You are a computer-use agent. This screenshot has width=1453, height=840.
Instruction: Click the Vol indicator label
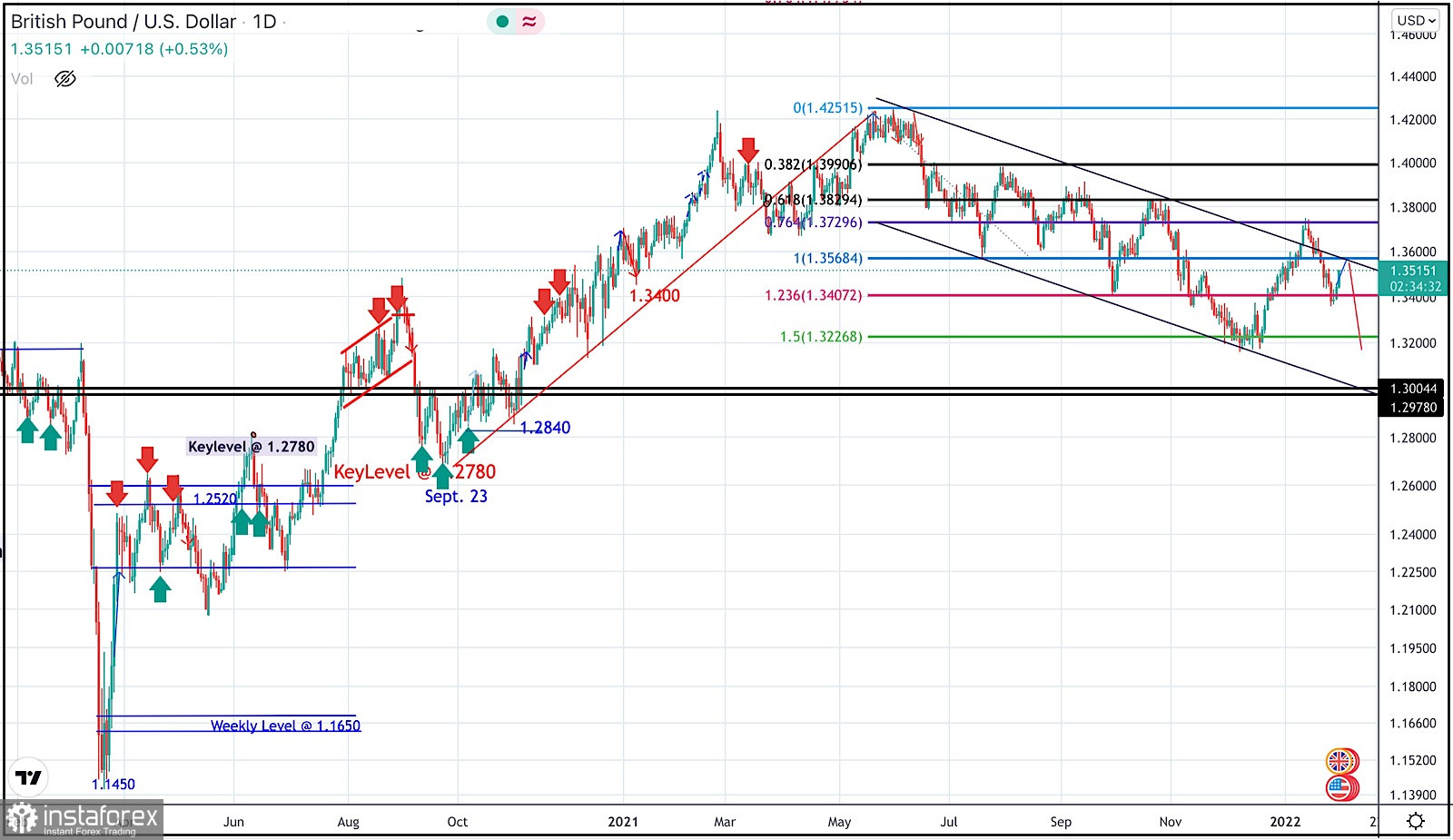[x=22, y=79]
